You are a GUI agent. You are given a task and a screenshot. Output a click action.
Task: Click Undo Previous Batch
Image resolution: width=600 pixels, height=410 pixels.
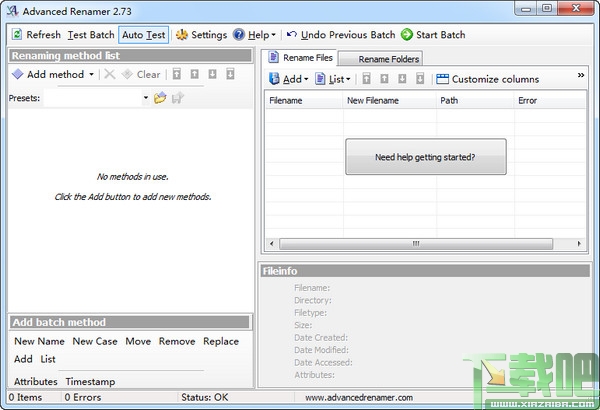(x=341, y=35)
